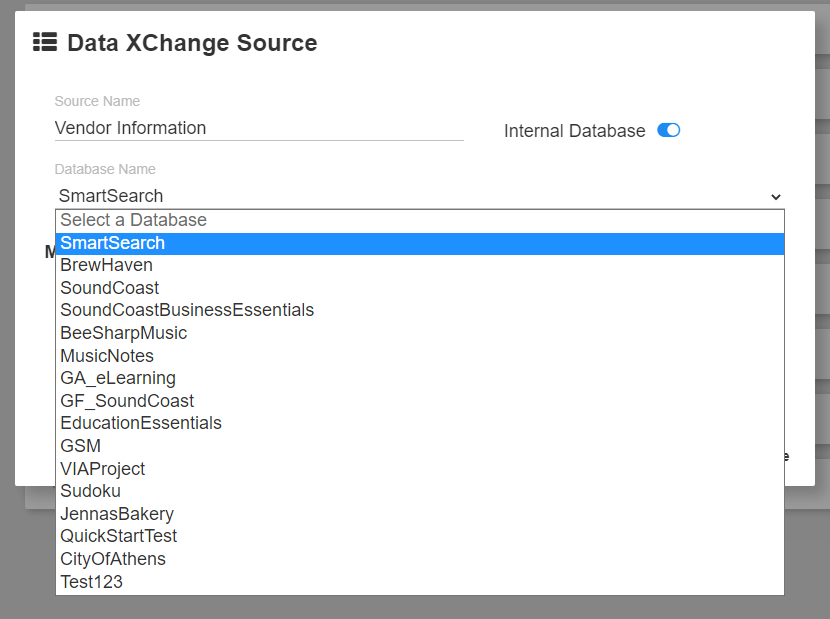The image size is (830, 619).
Task: Select BeeSharpMusic in the list
Action: click(123, 333)
